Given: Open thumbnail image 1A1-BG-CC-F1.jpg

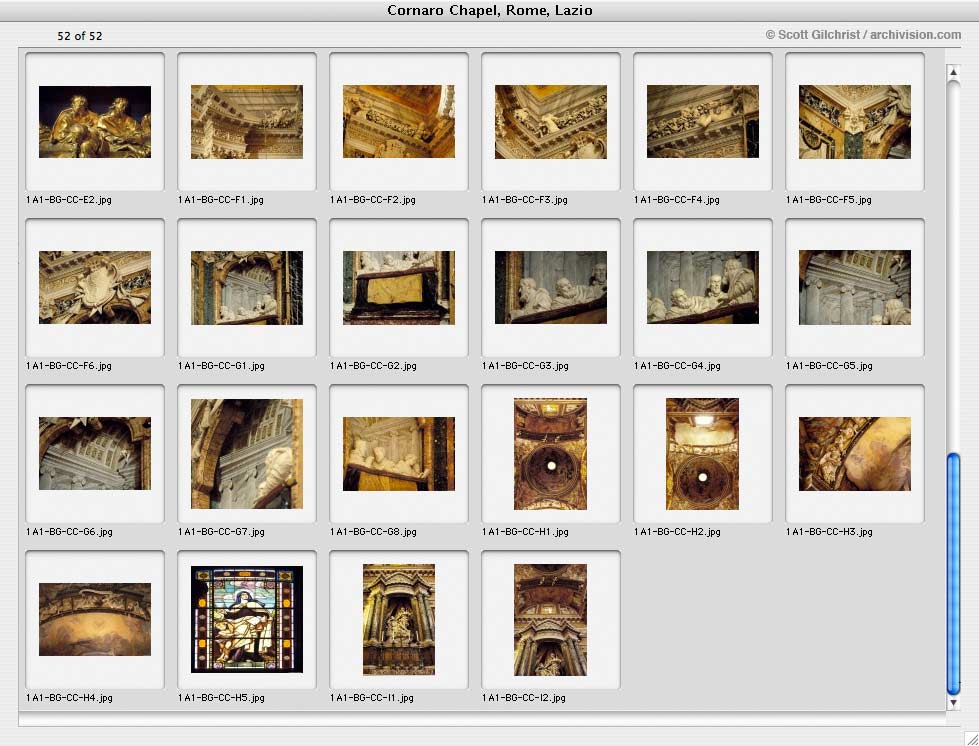Looking at the screenshot, I should point(247,122).
